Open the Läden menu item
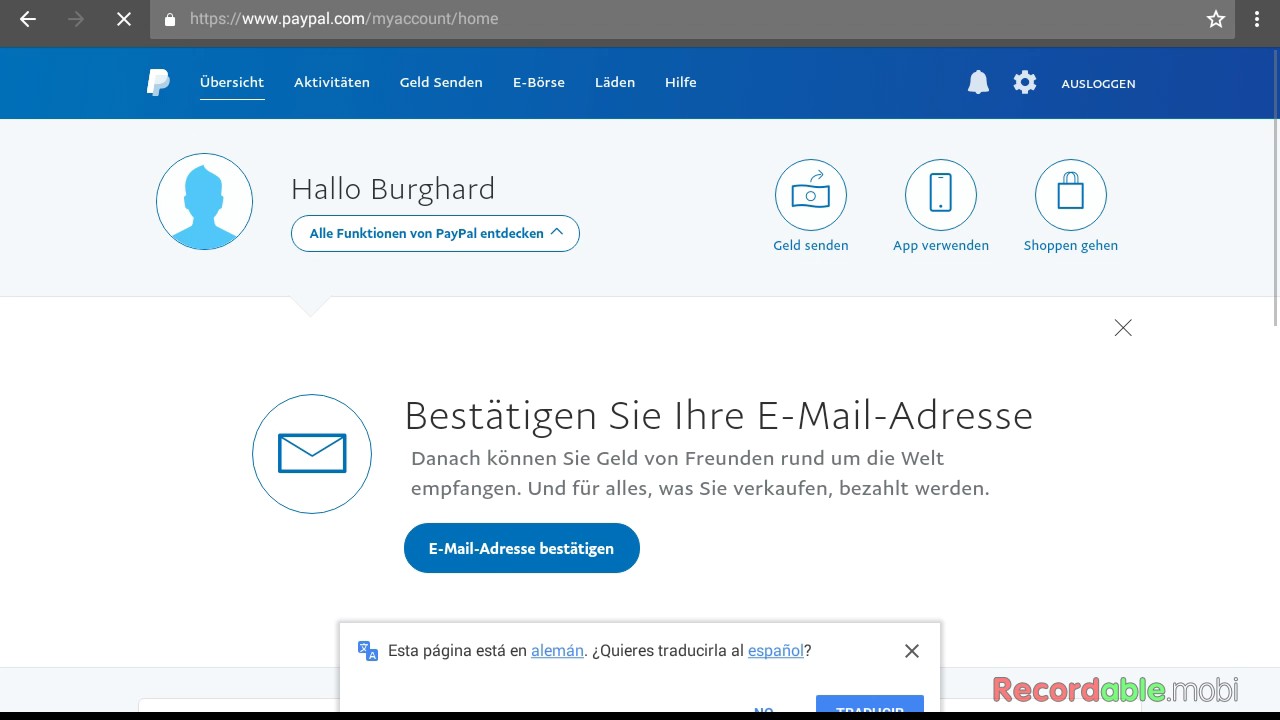This screenshot has height=720, width=1280. coord(615,83)
